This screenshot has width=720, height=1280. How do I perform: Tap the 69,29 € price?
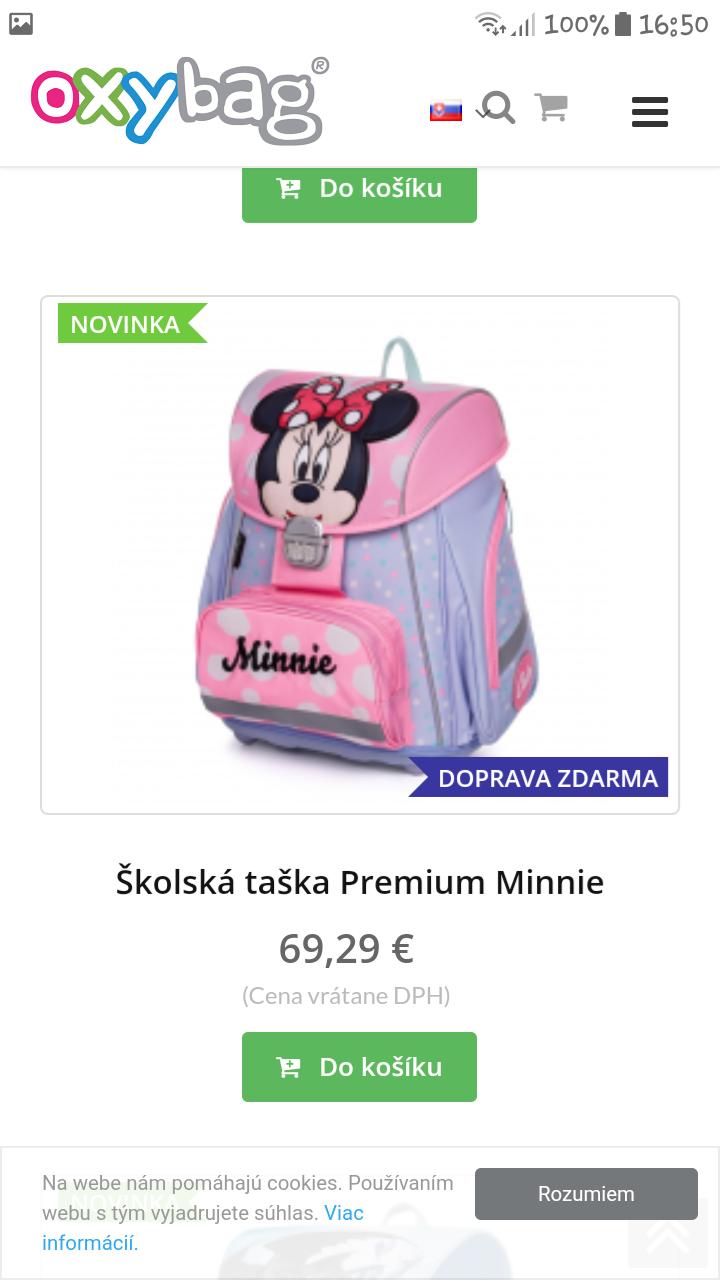pyautogui.click(x=346, y=948)
